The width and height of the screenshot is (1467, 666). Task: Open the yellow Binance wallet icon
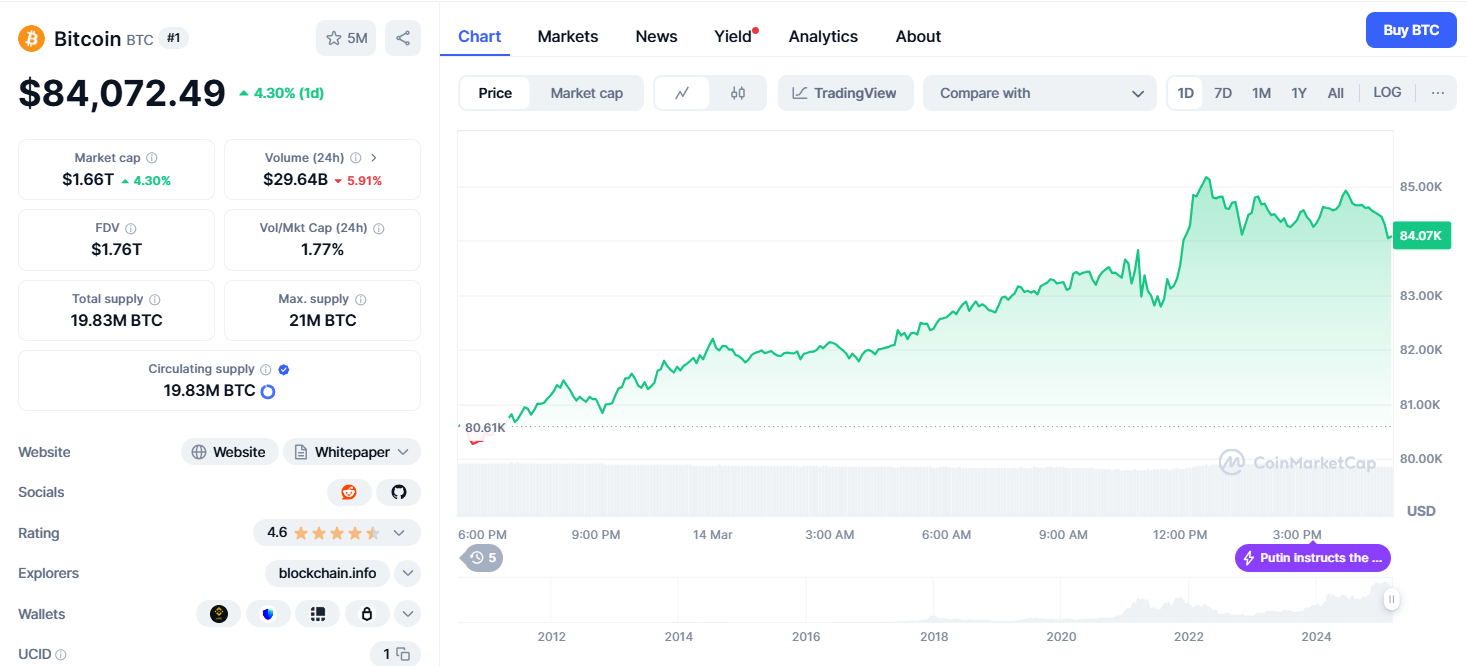click(x=219, y=614)
